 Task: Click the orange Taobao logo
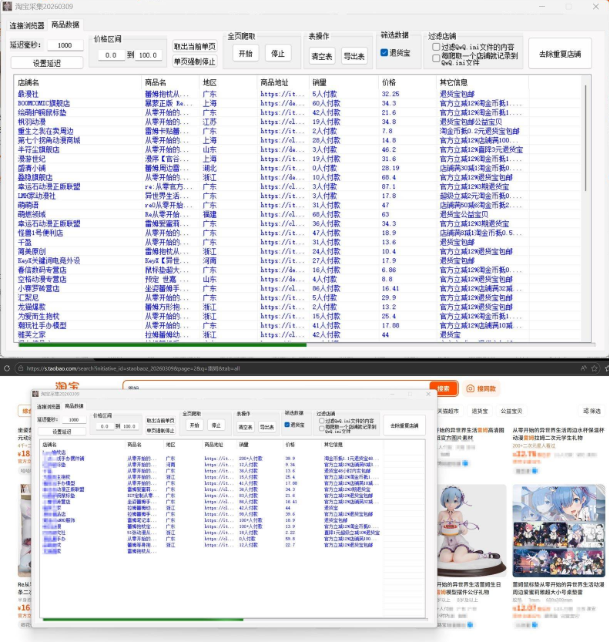tap(67, 386)
